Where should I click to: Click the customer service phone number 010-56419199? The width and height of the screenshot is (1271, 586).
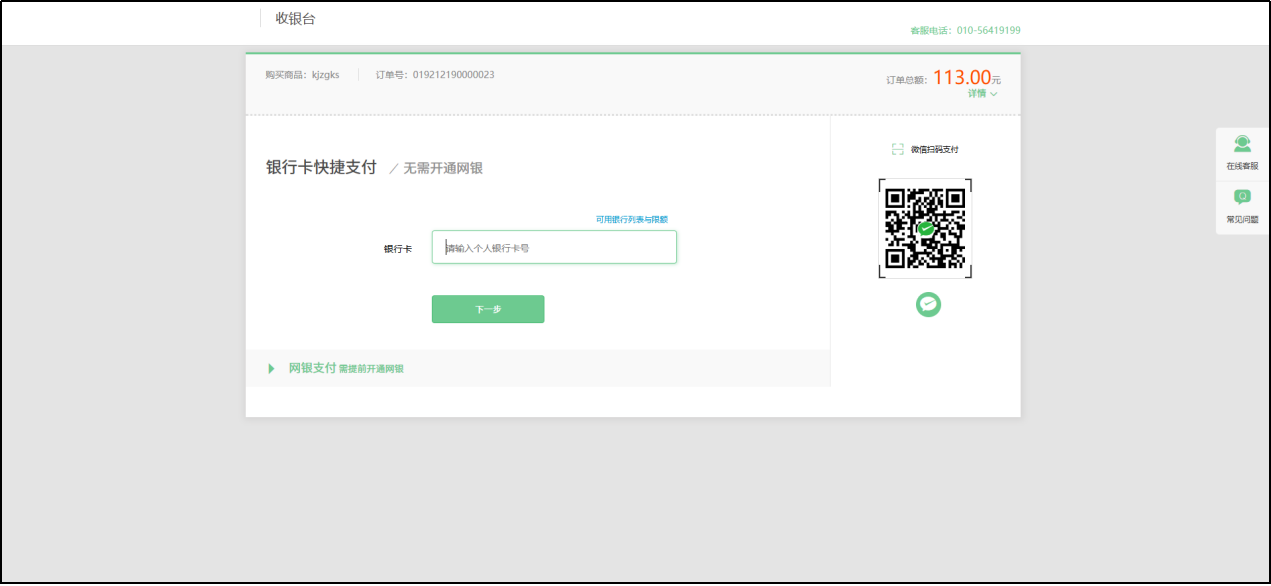tap(989, 30)
